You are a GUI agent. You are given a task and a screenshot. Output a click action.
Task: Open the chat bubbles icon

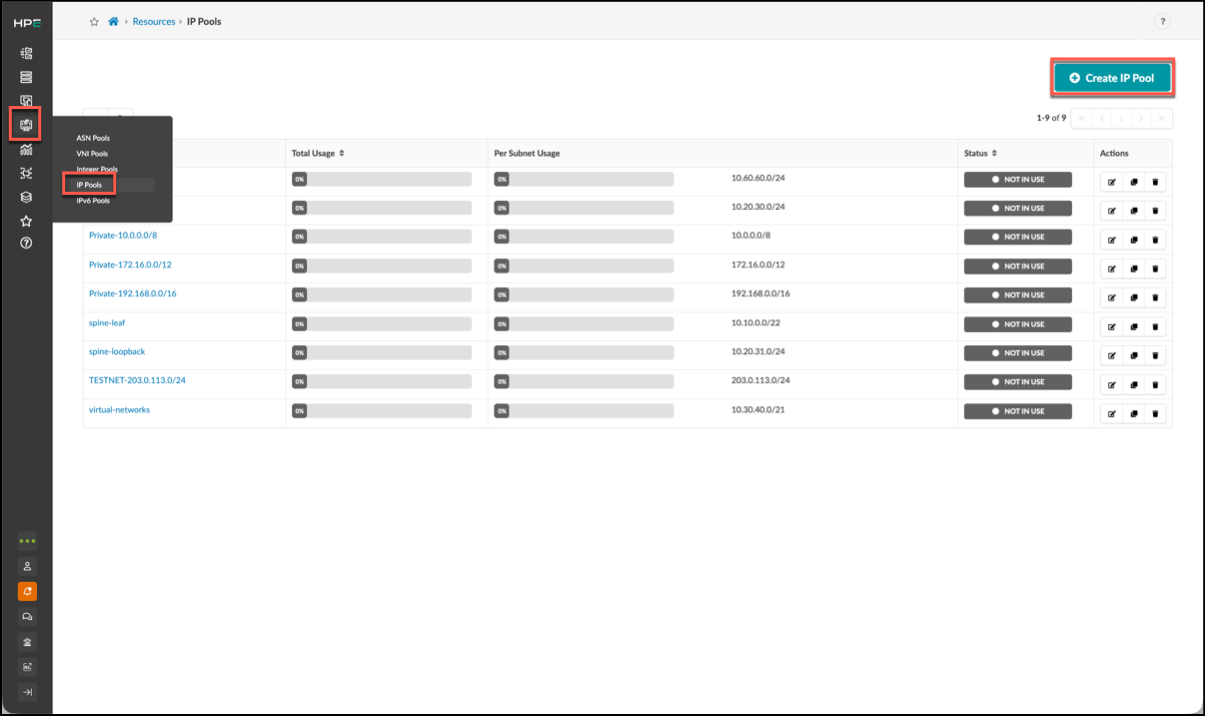click(27, 616)
